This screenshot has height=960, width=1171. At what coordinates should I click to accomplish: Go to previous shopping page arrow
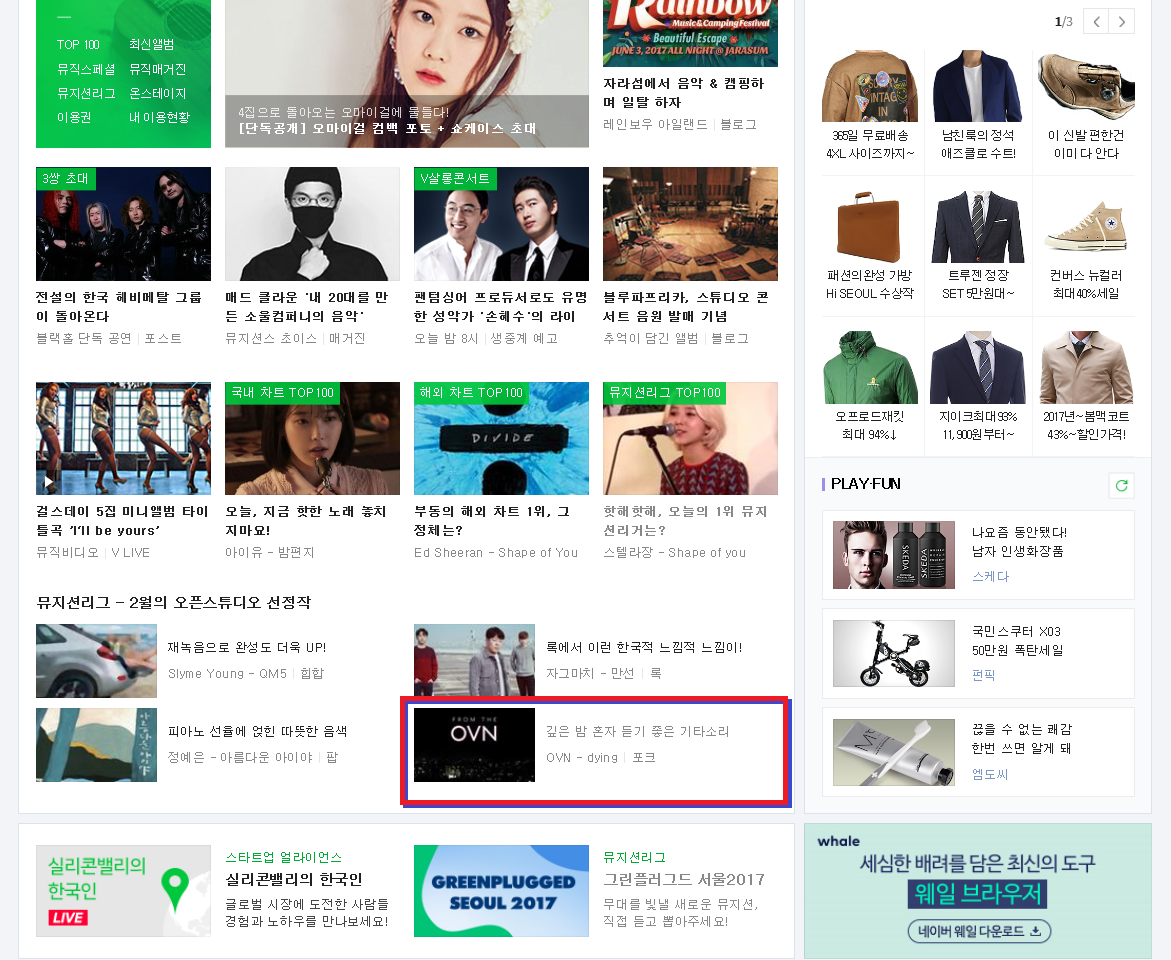tap(1096, 21)
